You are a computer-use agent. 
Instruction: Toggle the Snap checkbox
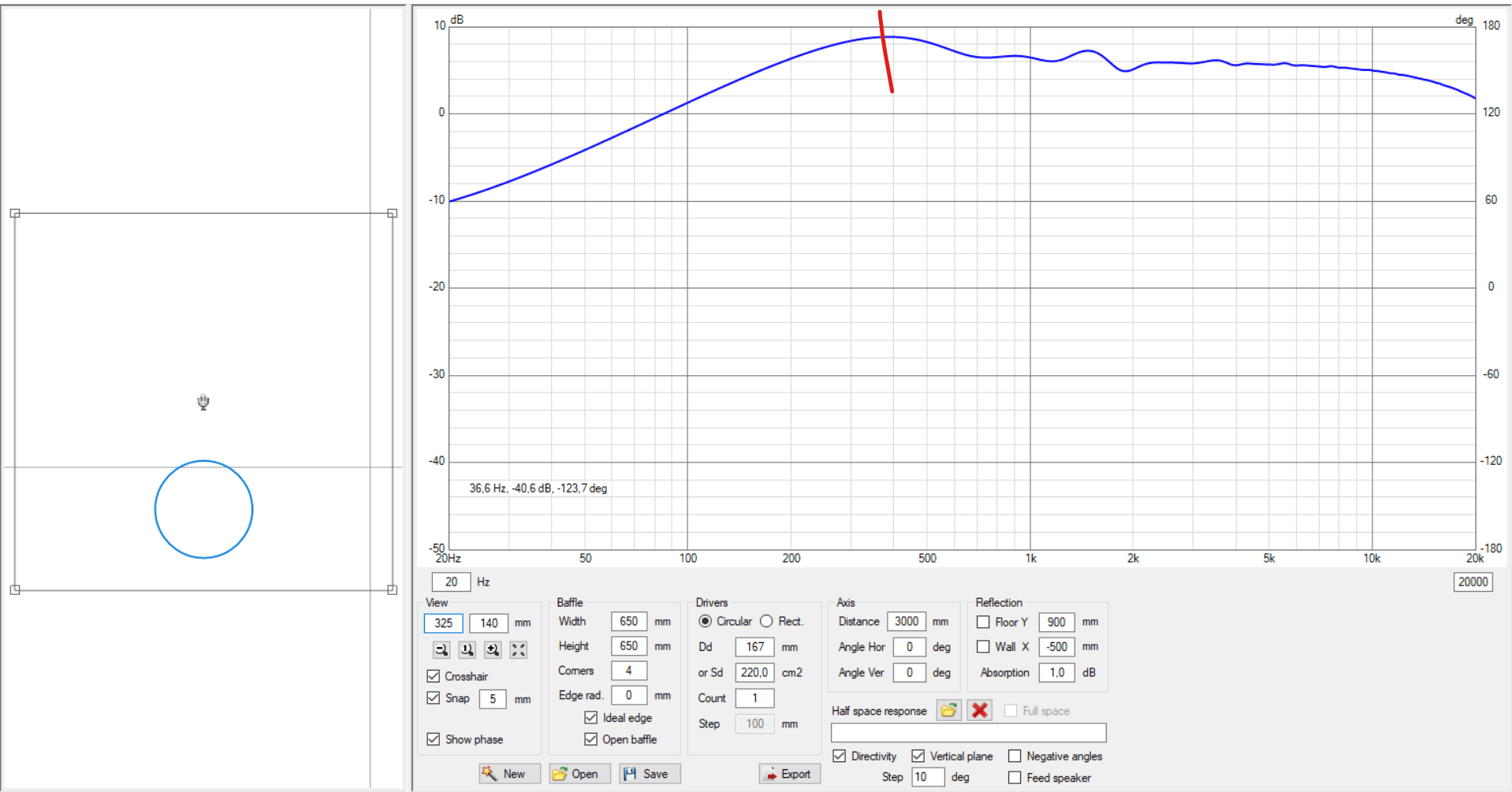[434, 698]
